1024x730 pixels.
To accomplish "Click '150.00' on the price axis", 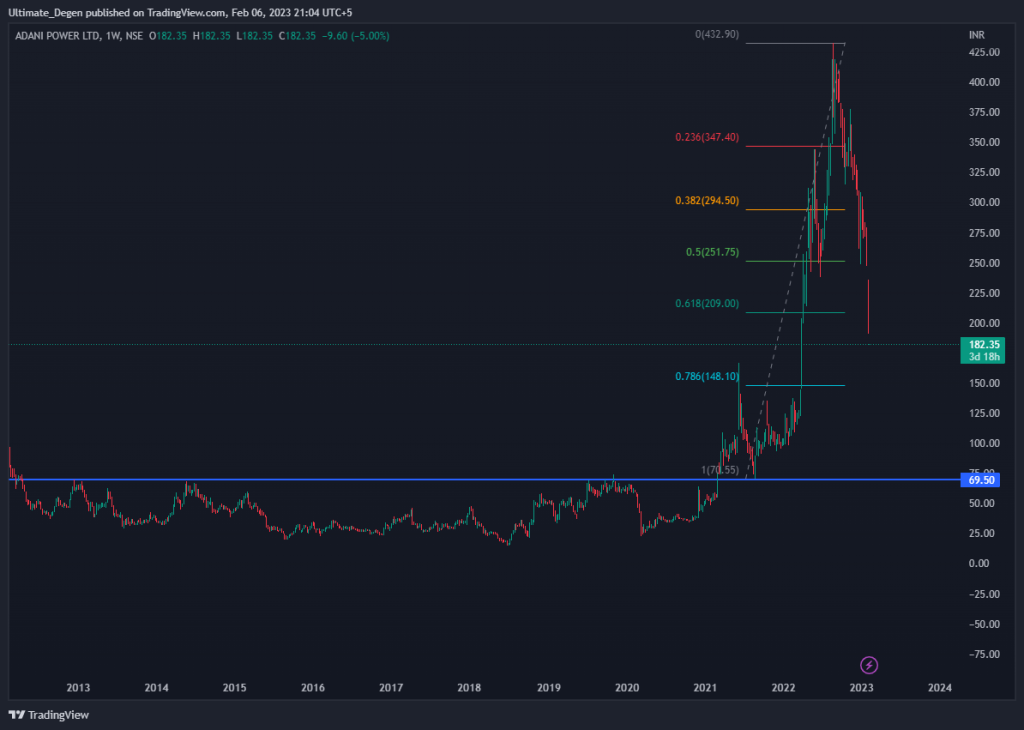I will 984,383.
